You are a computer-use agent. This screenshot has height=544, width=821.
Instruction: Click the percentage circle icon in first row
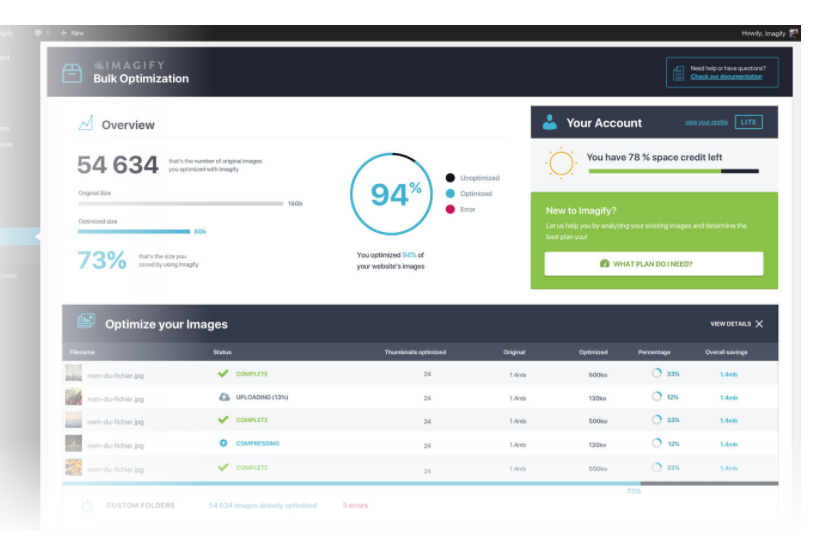[x=657, y=373]
